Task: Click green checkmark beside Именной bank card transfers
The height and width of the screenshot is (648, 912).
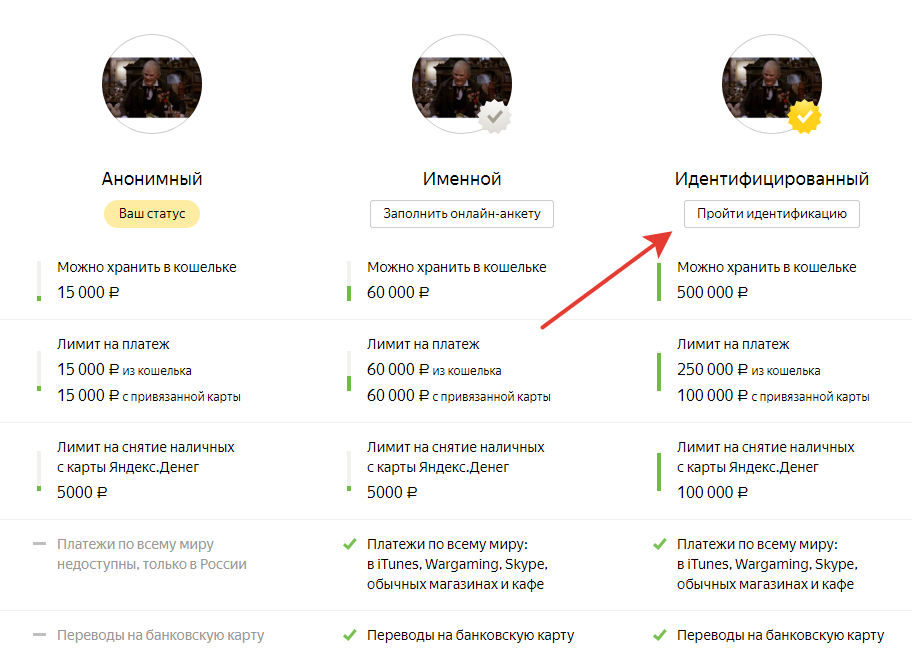Action: click(x=349, y=635)
